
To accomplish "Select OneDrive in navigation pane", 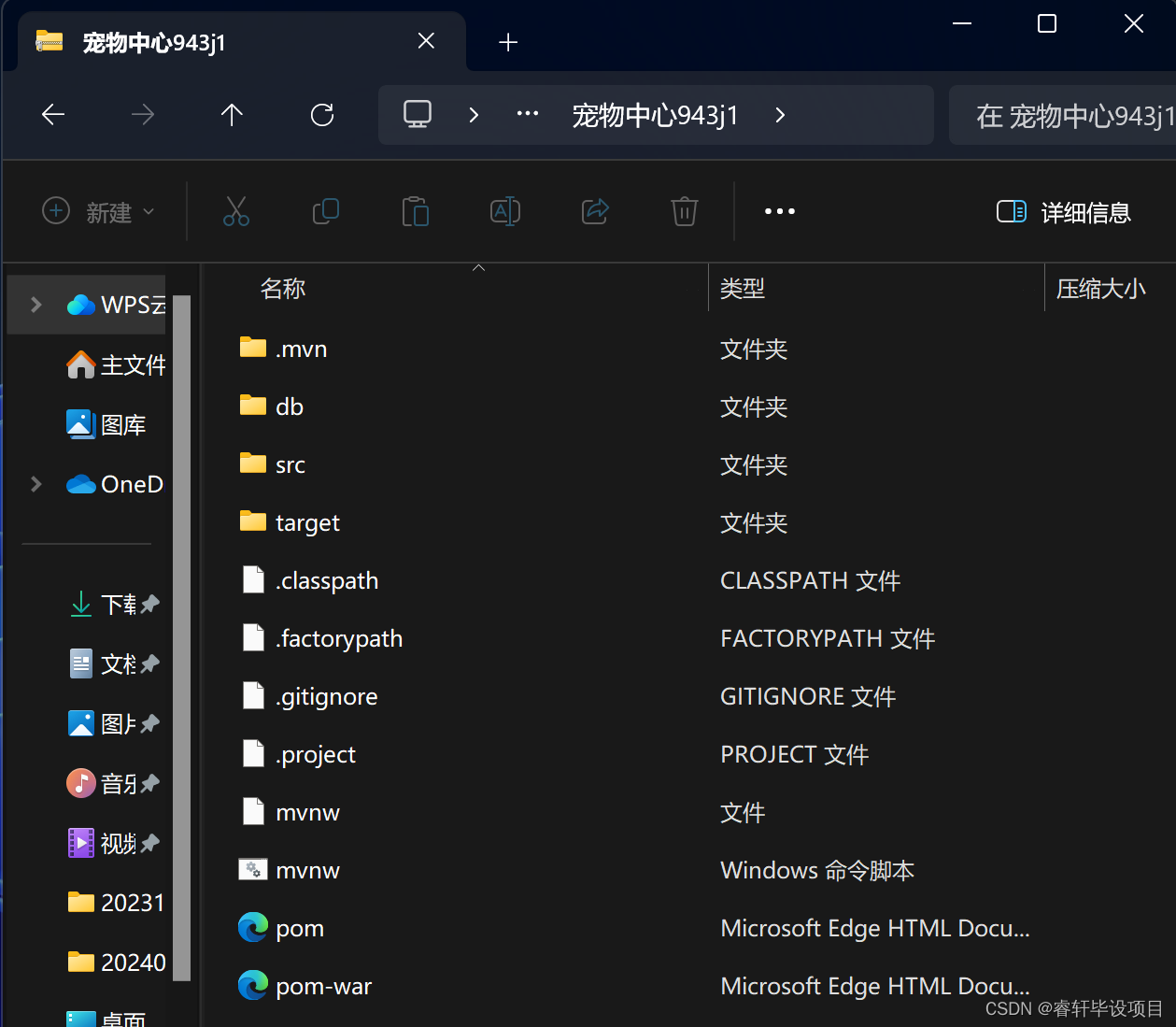I will (x=116, y=484).
